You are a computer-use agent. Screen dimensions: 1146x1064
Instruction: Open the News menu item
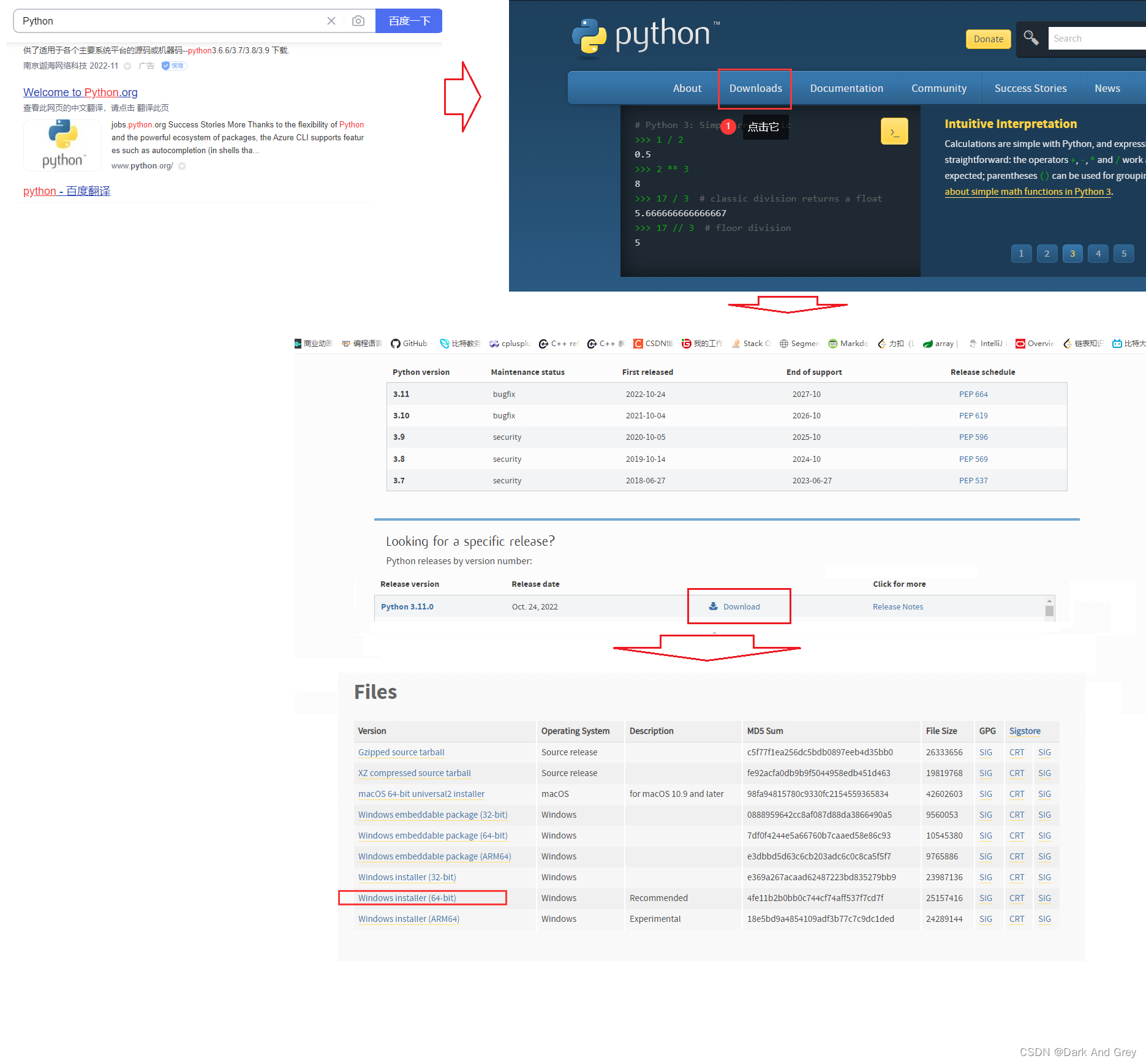tap(1107, 88)
